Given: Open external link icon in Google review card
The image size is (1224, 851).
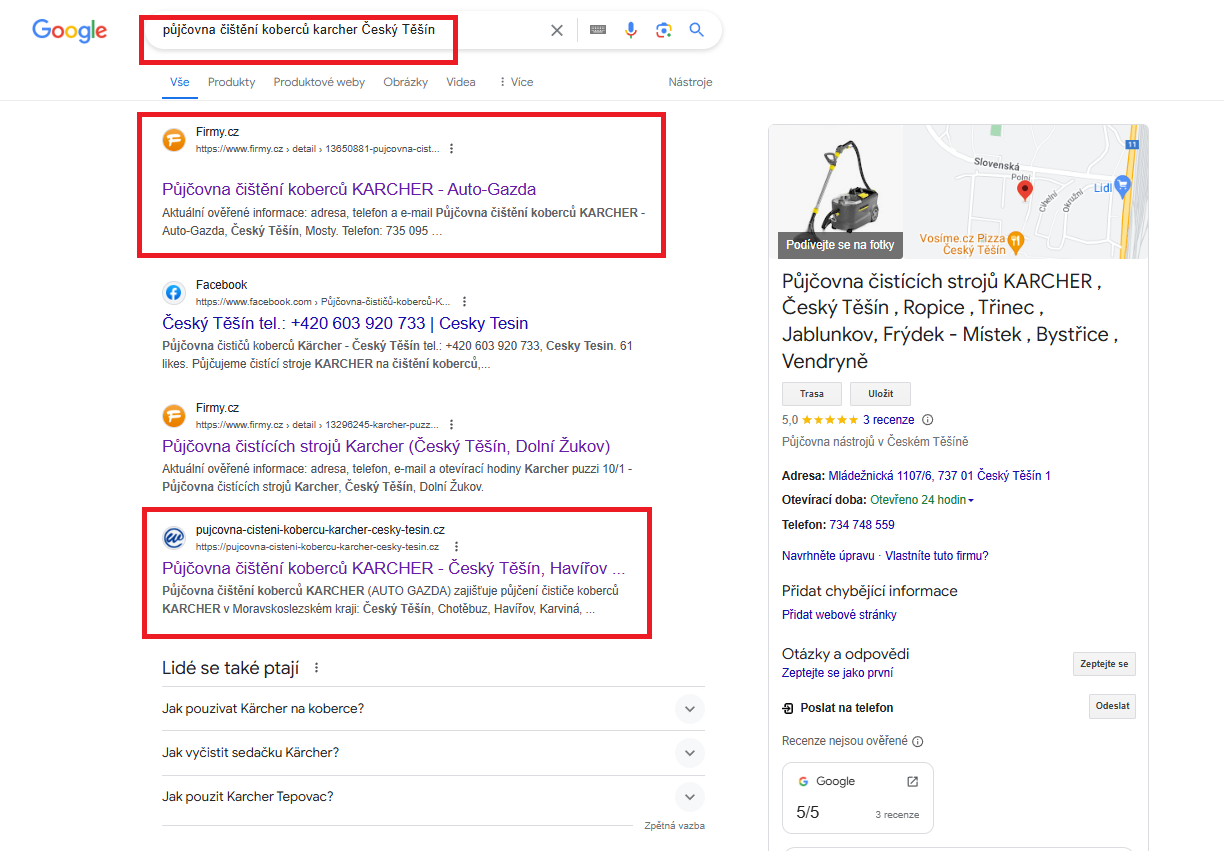Looking at the screenshot, I should click(x=912, y=782).
